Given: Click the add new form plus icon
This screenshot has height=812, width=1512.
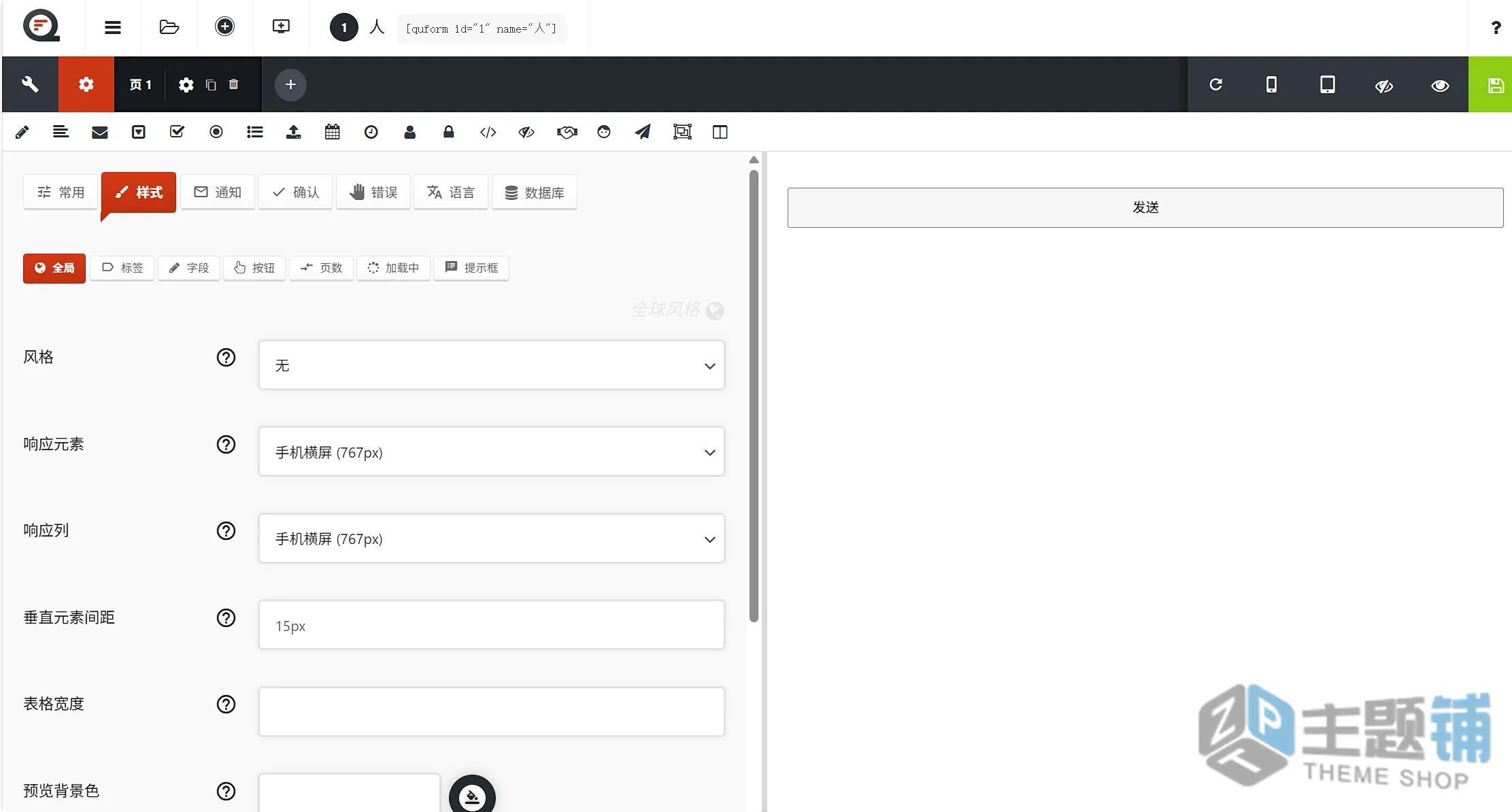Looking at the screenshot, I should tap(224, 27).
